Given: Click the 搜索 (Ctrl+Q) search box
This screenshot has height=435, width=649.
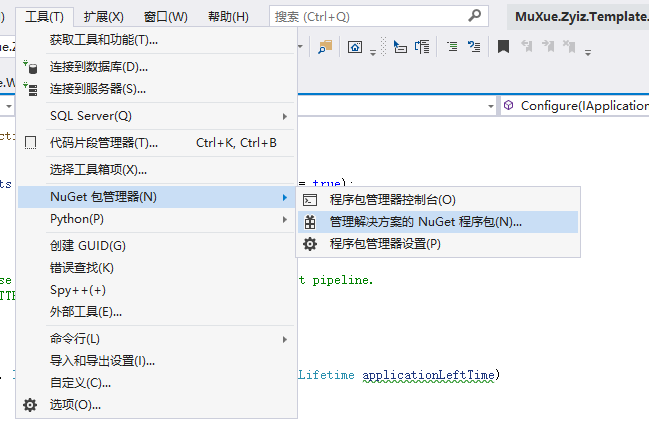Looking at the screenshot, I should [x=378, y=17].
